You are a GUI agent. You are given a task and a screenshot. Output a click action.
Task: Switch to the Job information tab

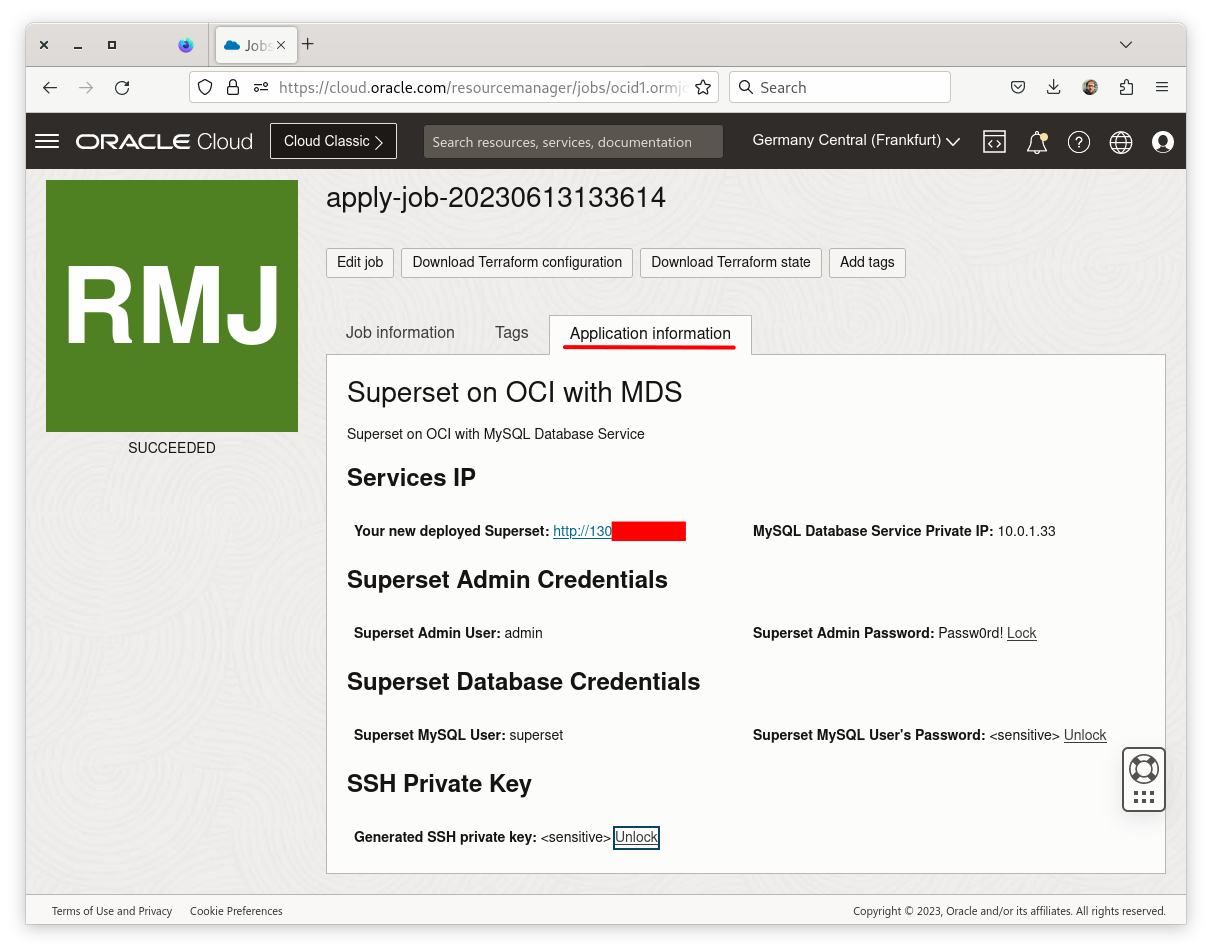click(400, 333)
